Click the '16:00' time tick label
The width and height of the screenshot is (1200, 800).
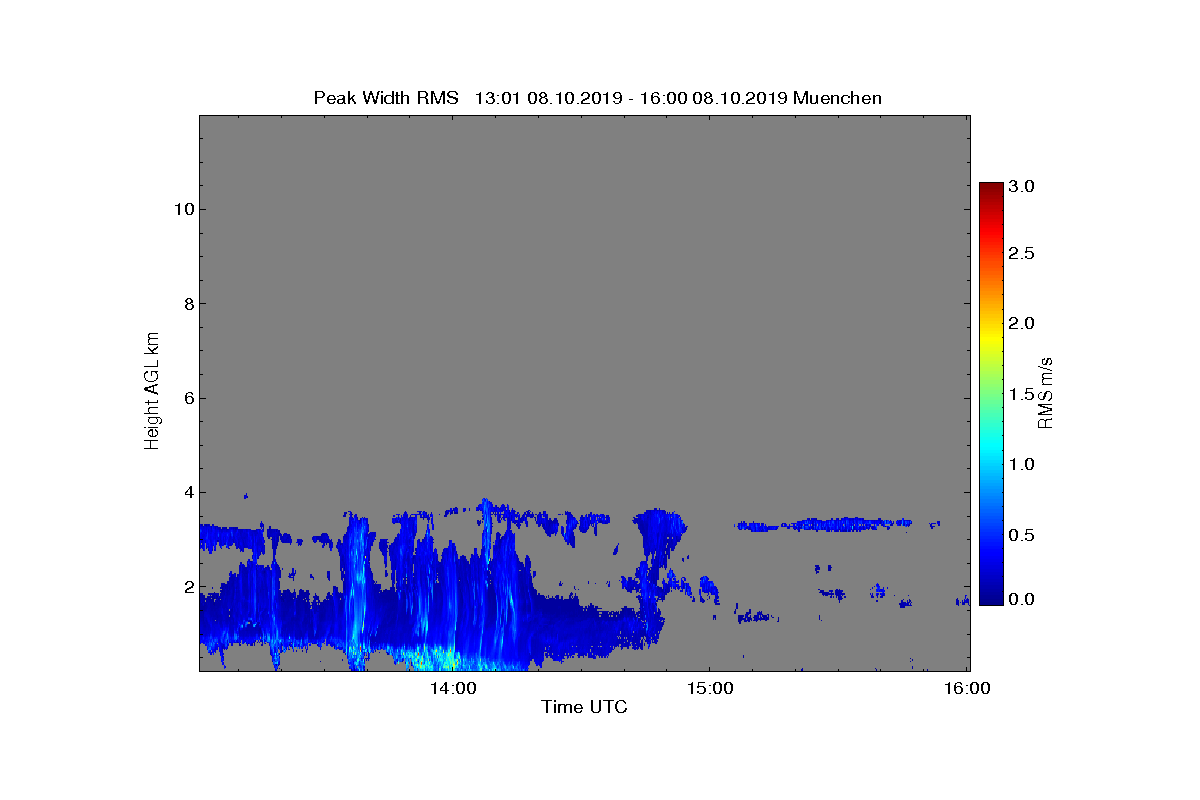[967, 688]
